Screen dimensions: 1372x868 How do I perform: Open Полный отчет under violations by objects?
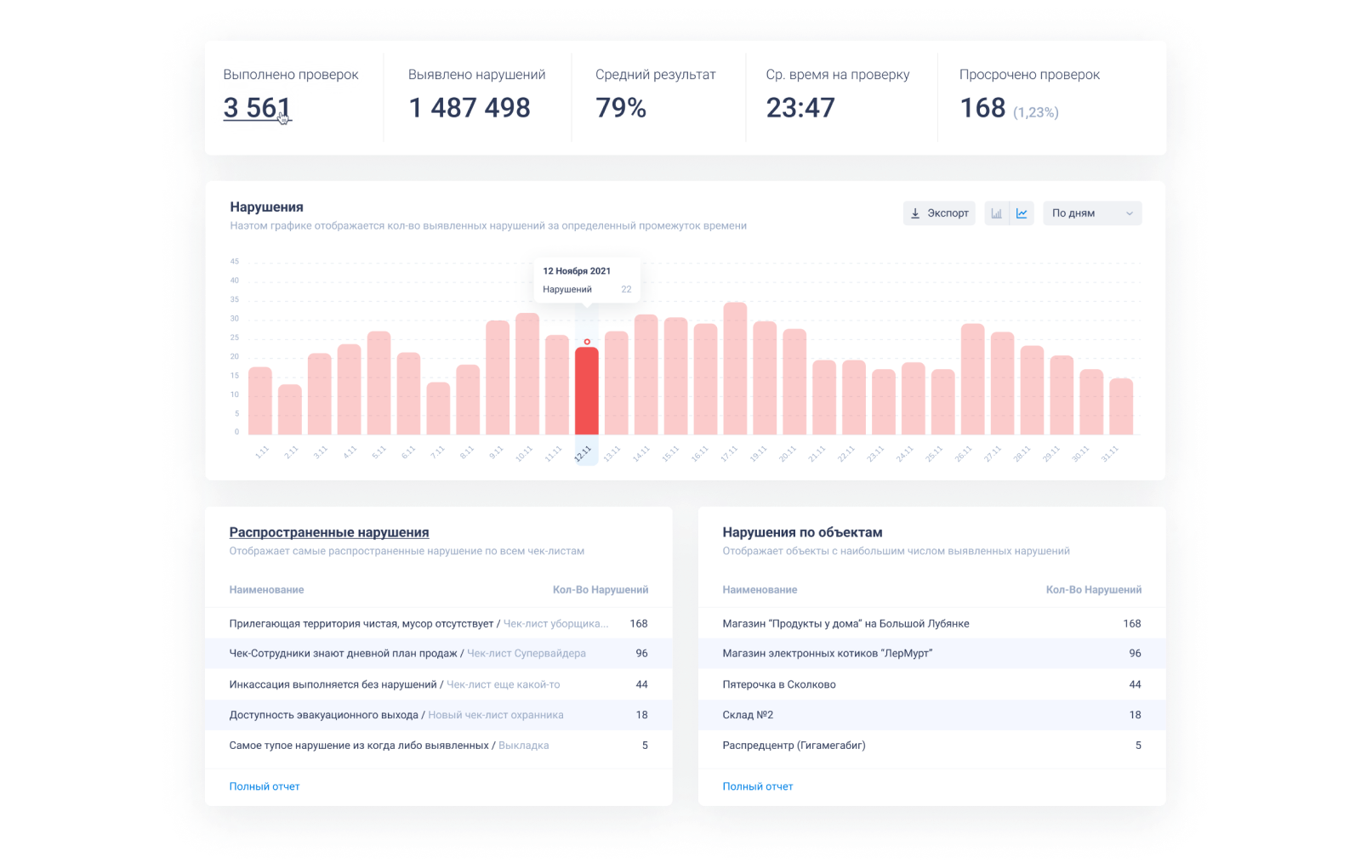757,786
